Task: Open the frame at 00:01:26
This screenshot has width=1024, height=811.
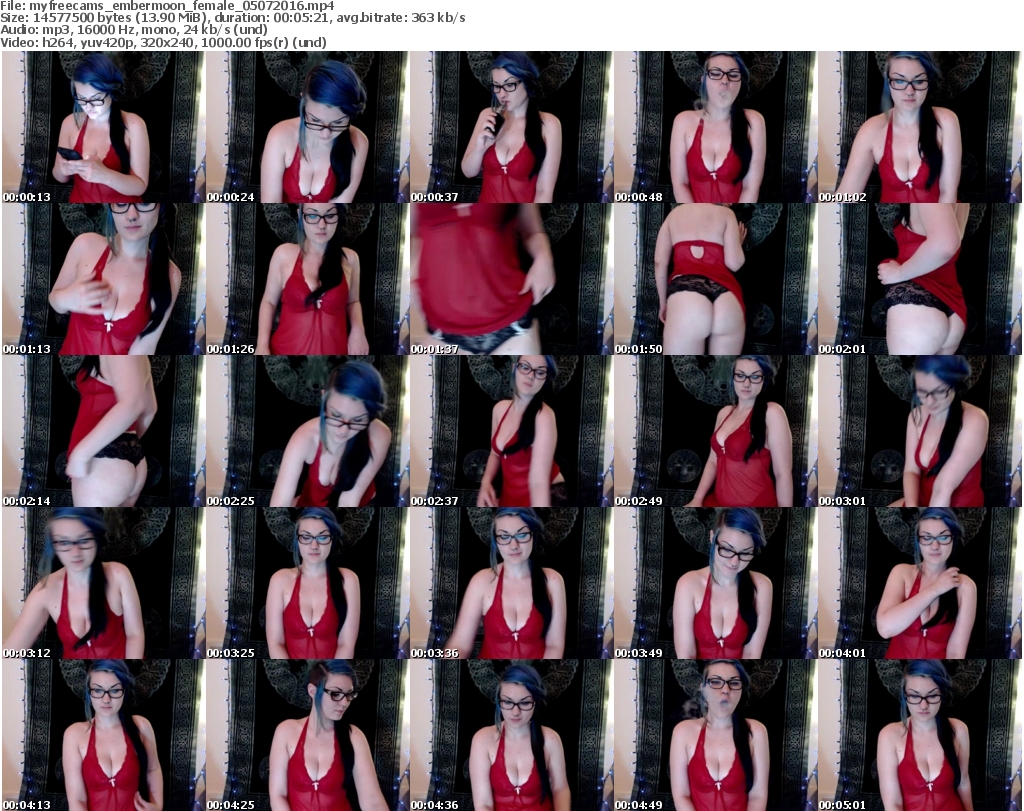Action: pos(307,279)
